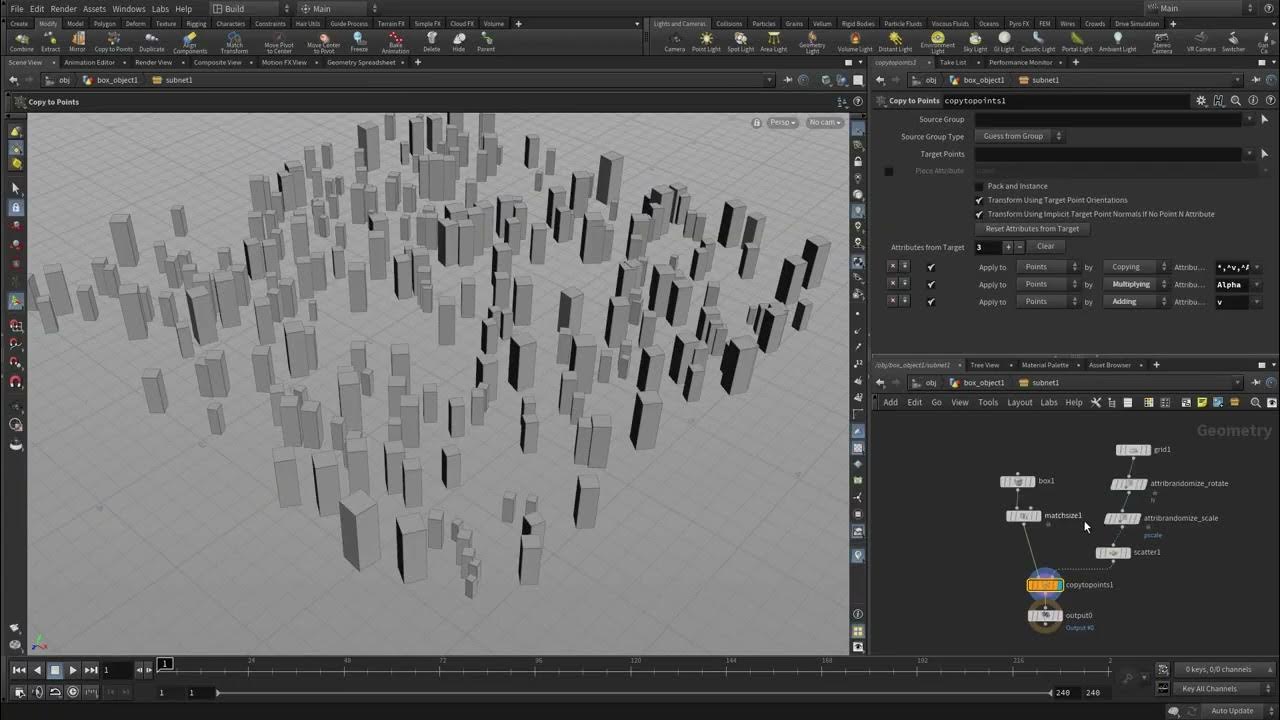Open Apply to Points dropdown in Copying row
This screenshot has height=720, width=1280.
[x=1047, y=267]
